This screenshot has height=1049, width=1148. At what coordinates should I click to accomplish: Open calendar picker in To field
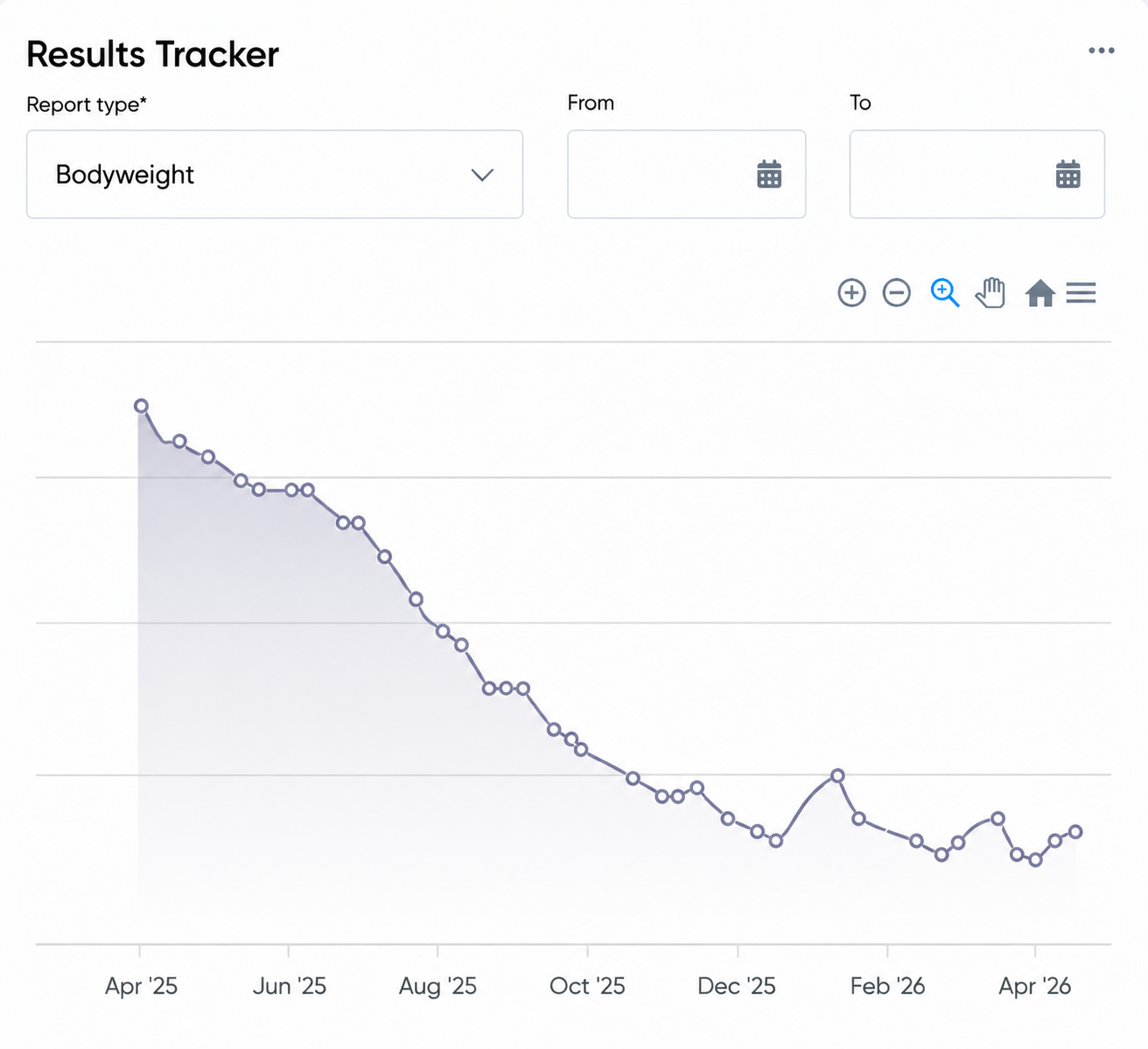1068,174
